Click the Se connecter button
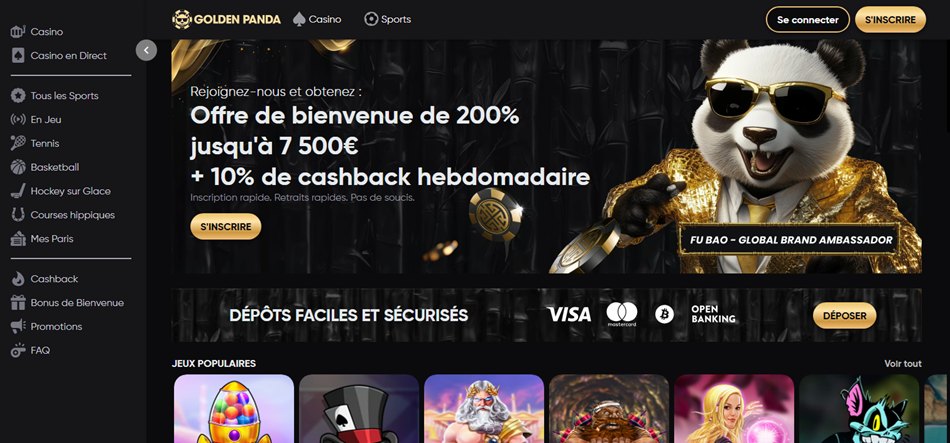The width and height of the screenshot is (950, 443). tap(808, 19)
